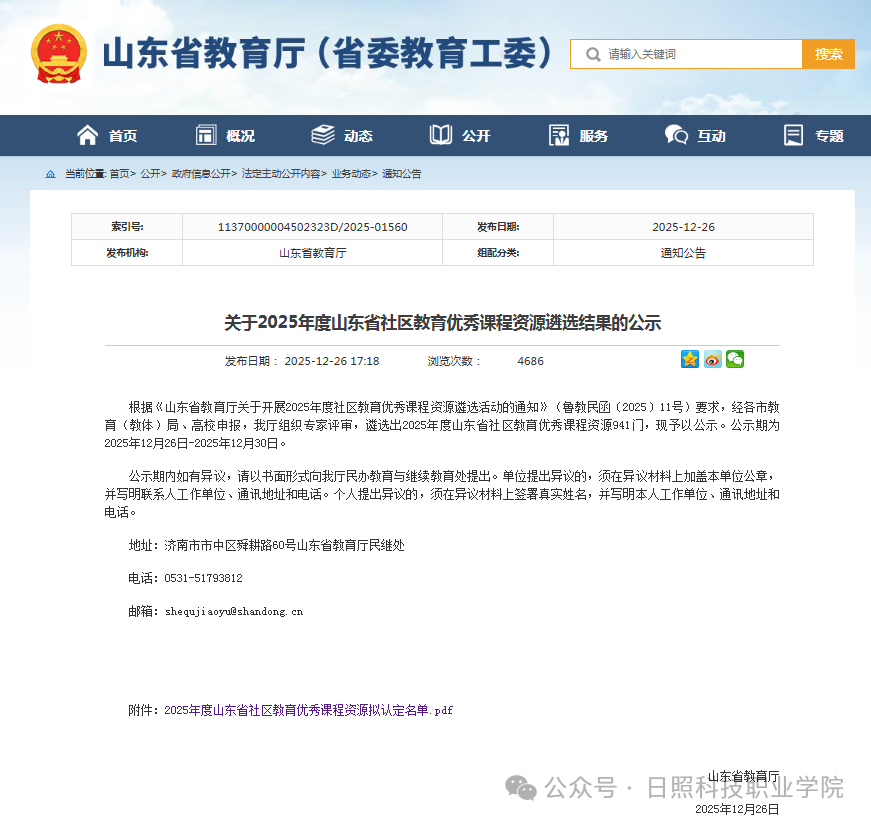Go to 通知公告 breadcrumb link
The image size is (871, 822).
click(x=404, y=173)
